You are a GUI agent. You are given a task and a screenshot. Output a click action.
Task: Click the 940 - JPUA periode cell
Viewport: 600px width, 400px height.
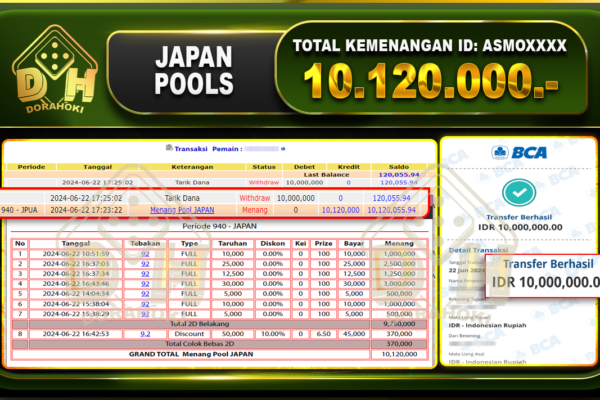point(20,210)
